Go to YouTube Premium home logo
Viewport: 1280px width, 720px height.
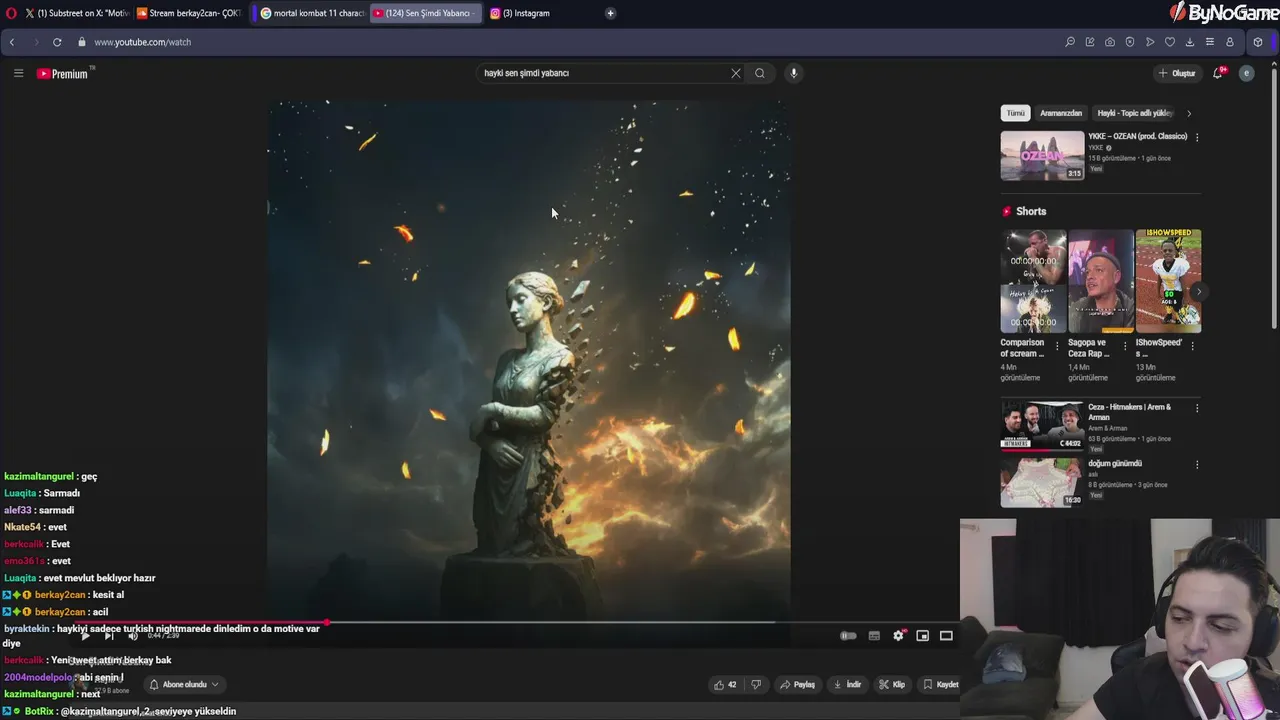tap(63, 73)
